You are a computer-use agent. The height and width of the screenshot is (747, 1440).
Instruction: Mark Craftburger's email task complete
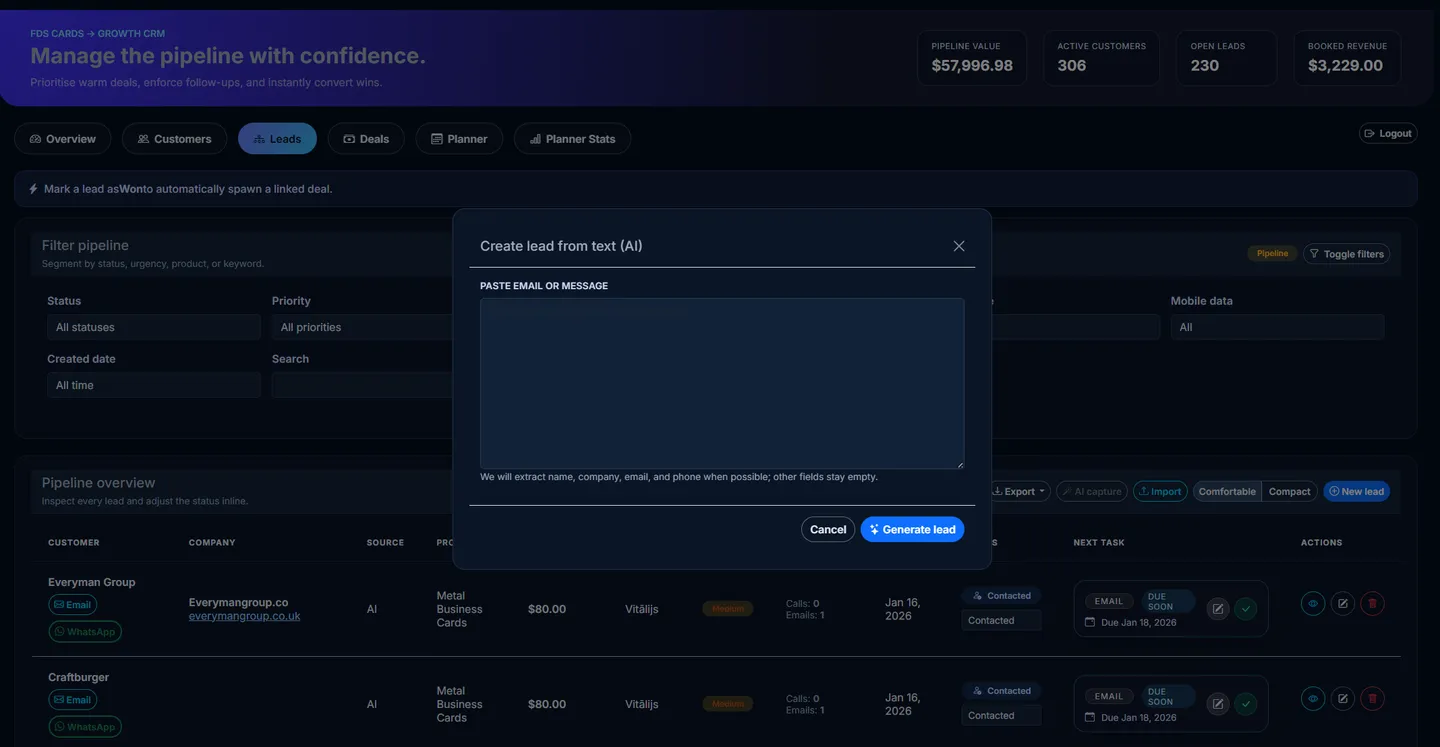click(x=1245, y=704)
